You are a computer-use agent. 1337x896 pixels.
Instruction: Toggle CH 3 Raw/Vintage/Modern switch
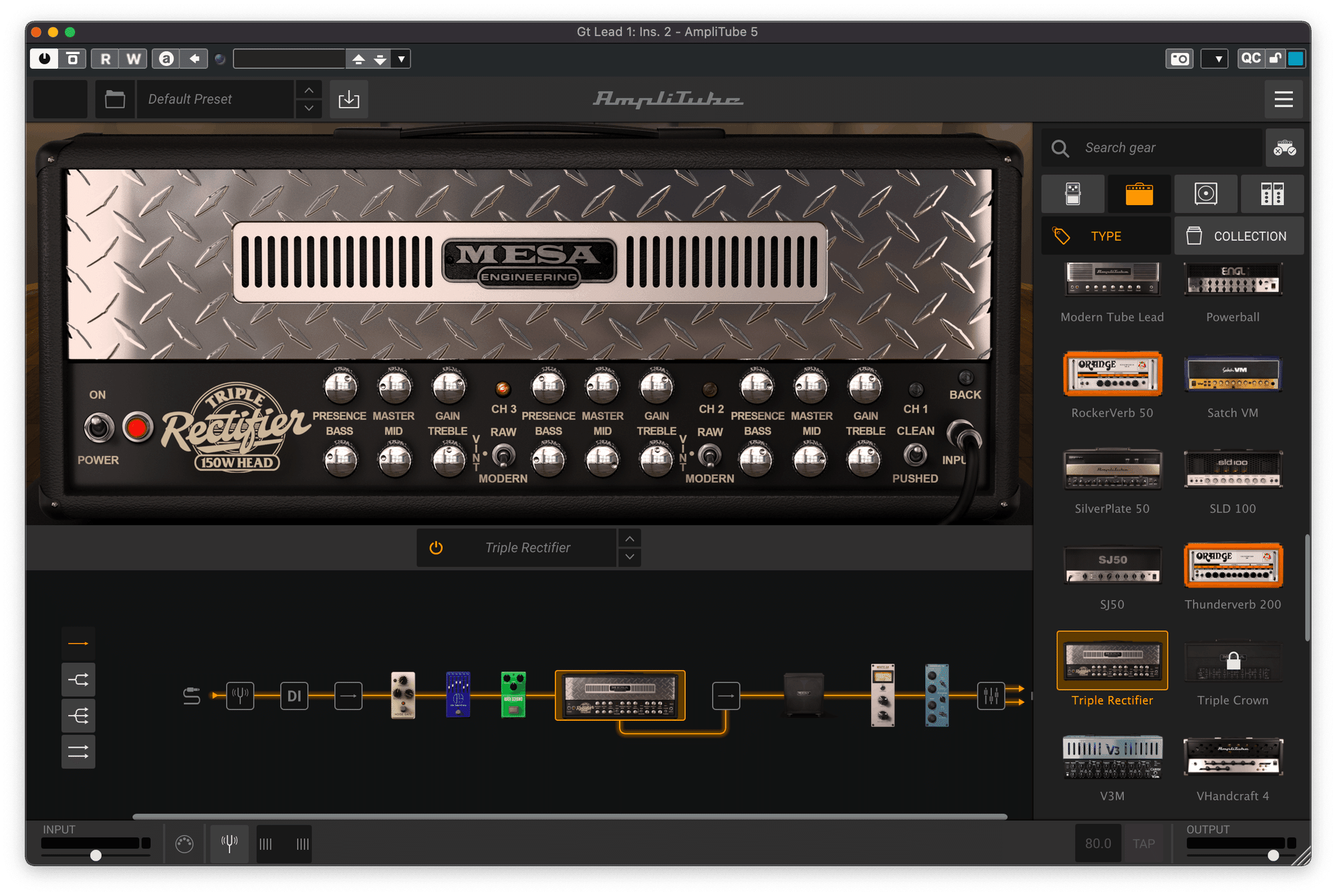(503, 456)
